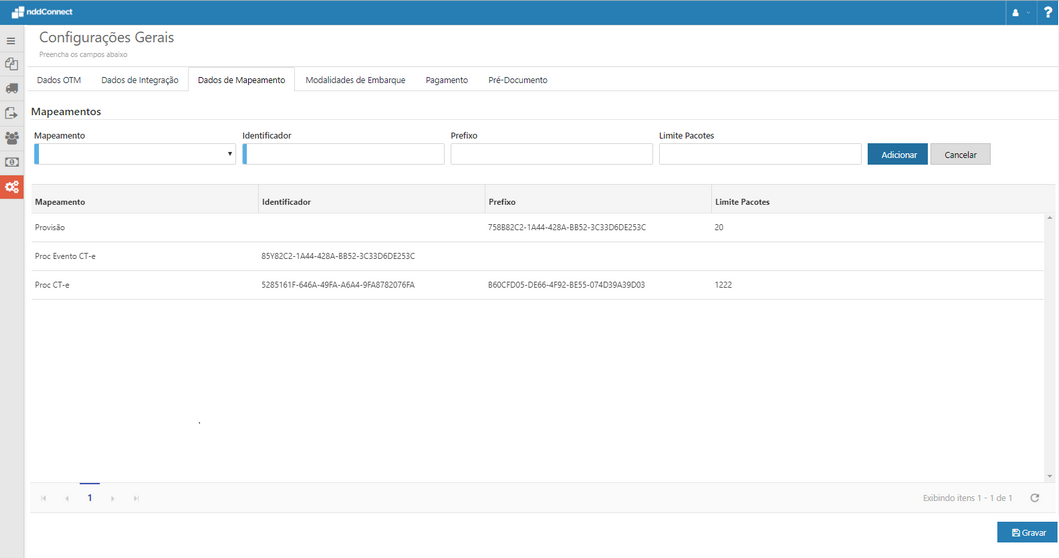Switch to the Pré-Documento tab
This screenshot has width=1059, height=558.
[x=517, y=80]
